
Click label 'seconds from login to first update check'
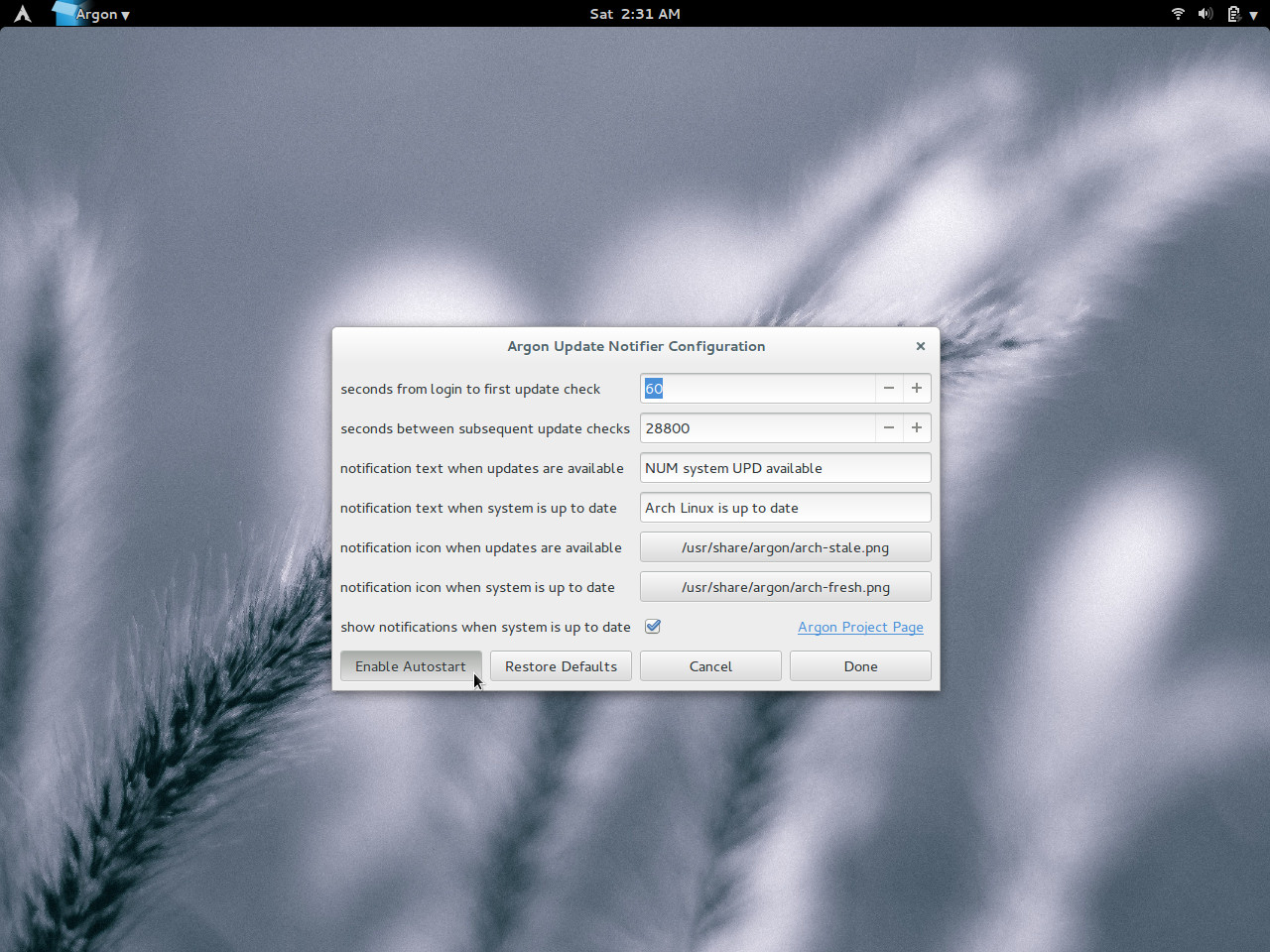pos(470,389)
